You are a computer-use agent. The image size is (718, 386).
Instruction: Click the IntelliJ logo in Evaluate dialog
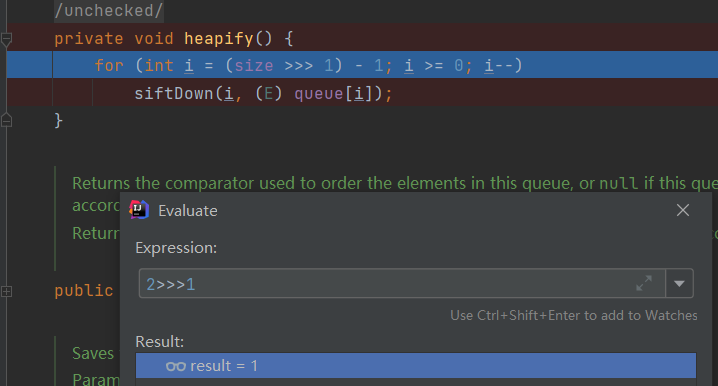tap(139, 210)
